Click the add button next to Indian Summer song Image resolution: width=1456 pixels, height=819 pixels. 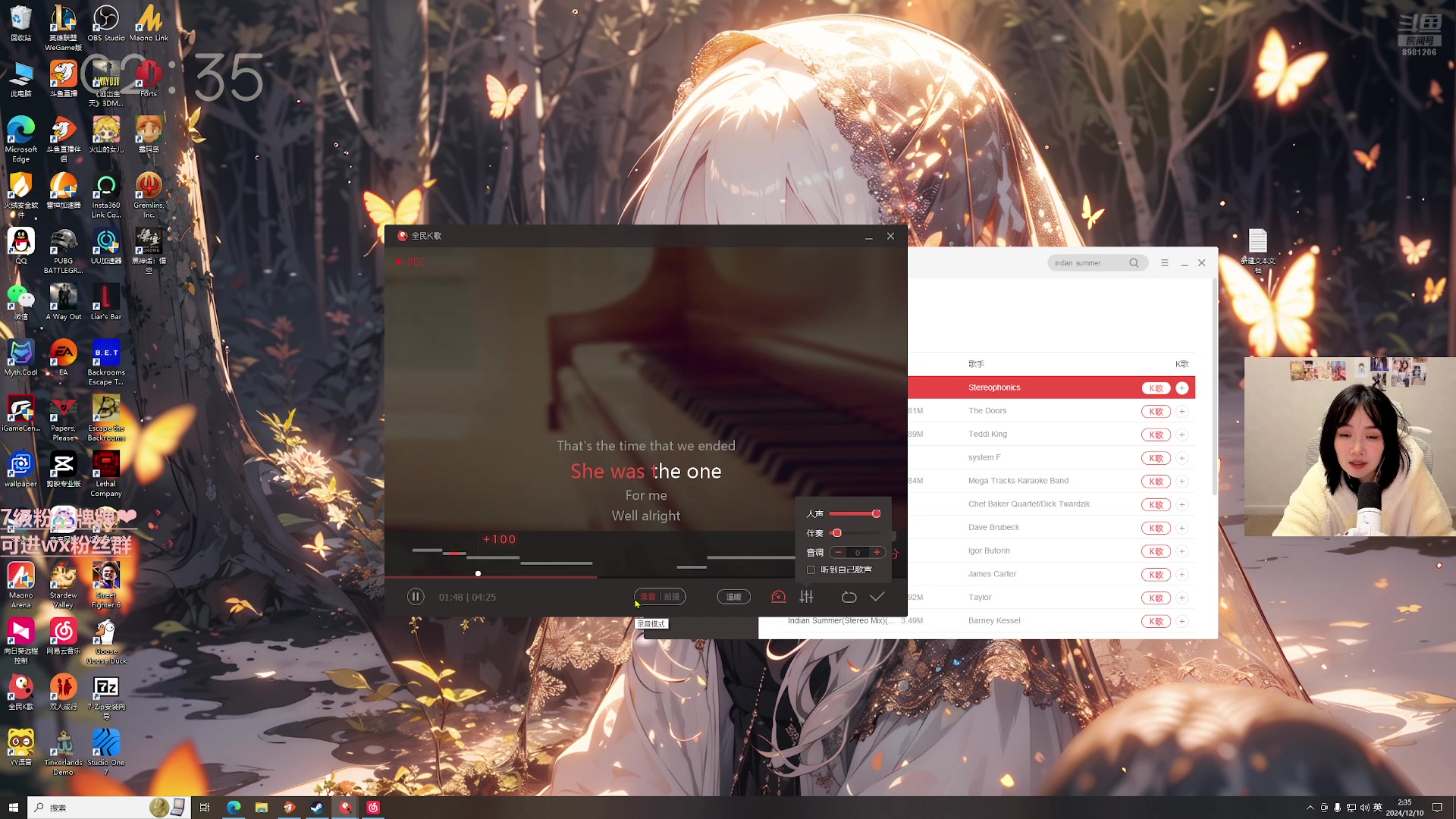pyautogui.click(x=1182, y=621)
